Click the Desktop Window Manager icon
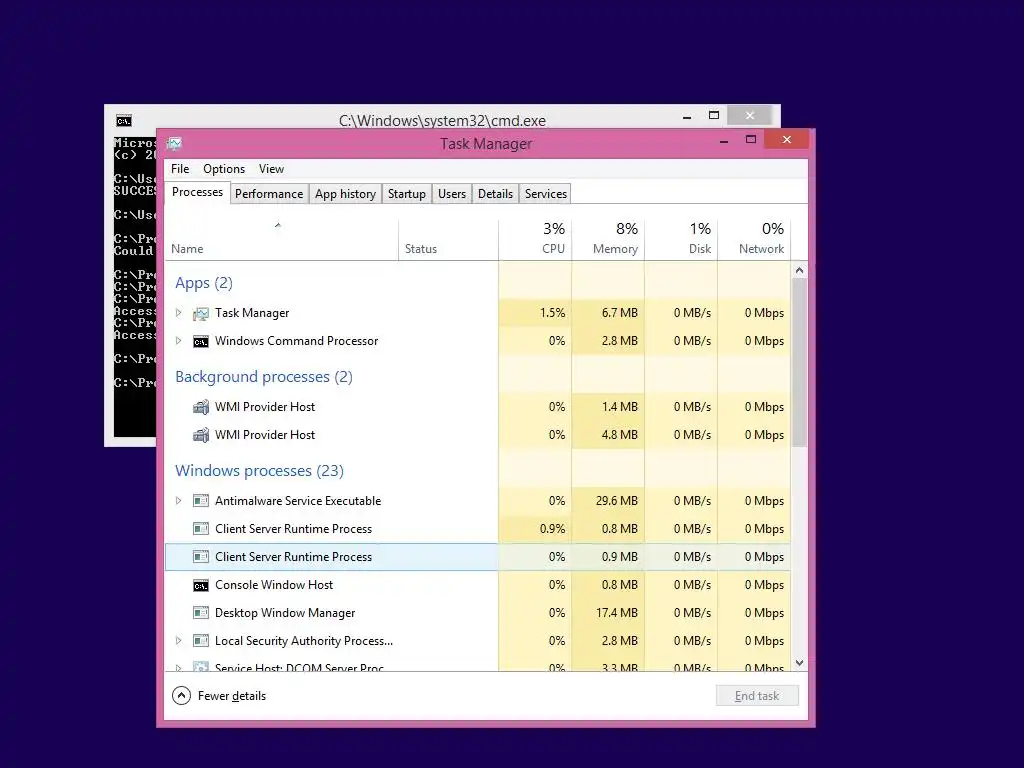The image size is (1024, 768). pos(200,613)
